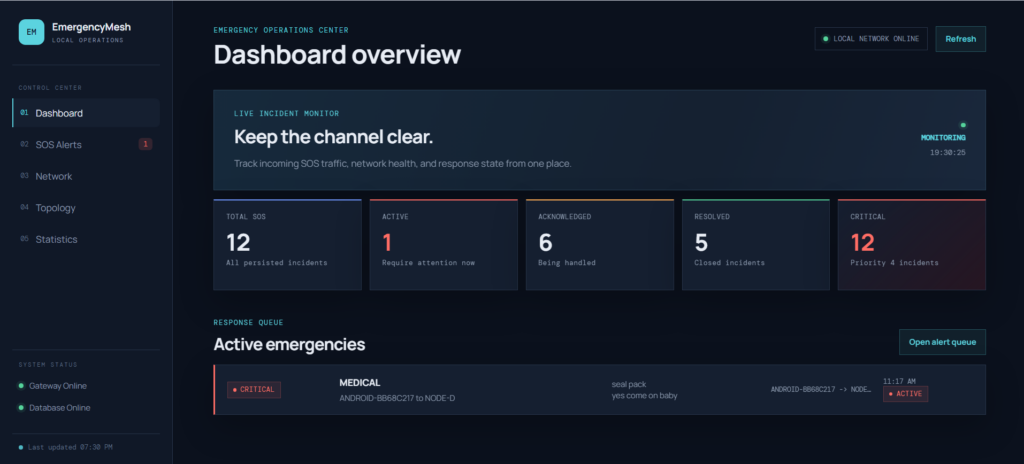Open SOS Alerts in sidebar
This screenshot has width=1024, height=464.
coord(86,144)
